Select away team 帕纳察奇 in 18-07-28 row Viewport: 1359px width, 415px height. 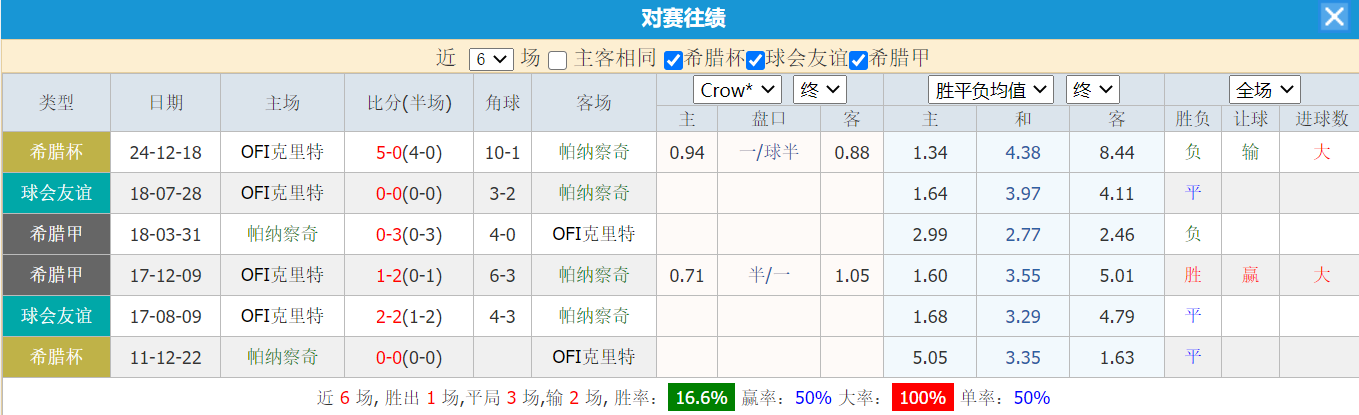pyautogui.click(x=594, y=193)
